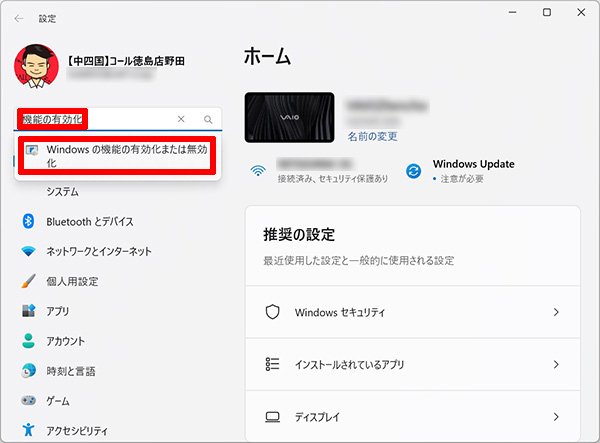Click the アプリ sidebar icon

[x=28, y=311]
